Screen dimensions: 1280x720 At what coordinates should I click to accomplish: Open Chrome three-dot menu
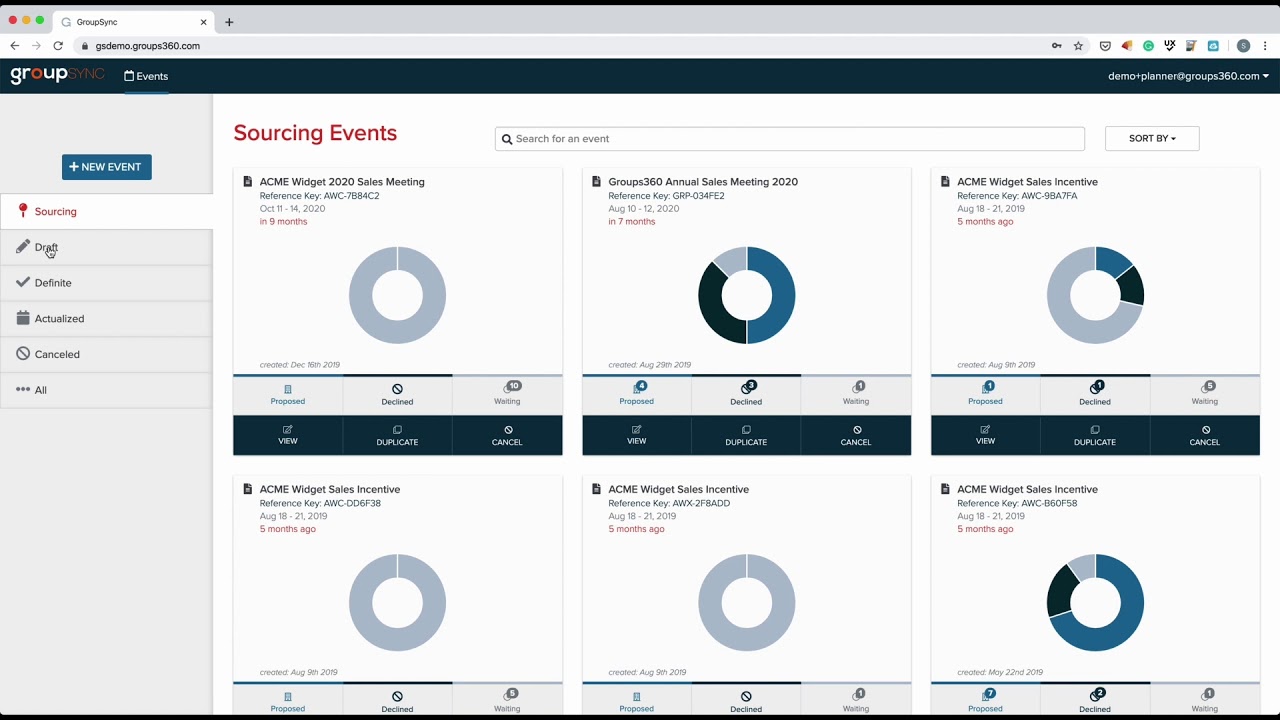click(1265, 46)
